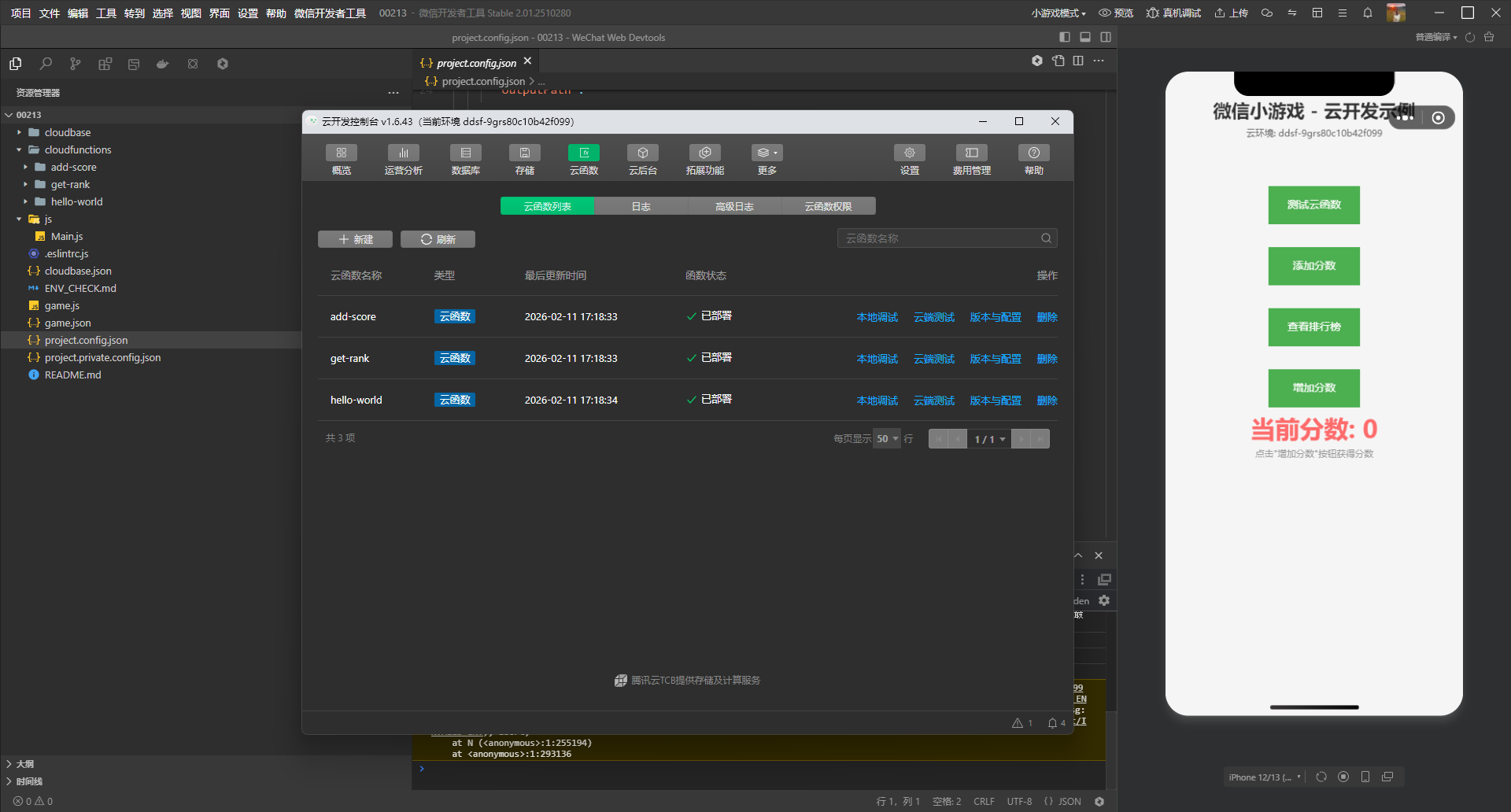Click the green 测试云函数 button in simulator
1511x812 pixels.
point(1314,205)
